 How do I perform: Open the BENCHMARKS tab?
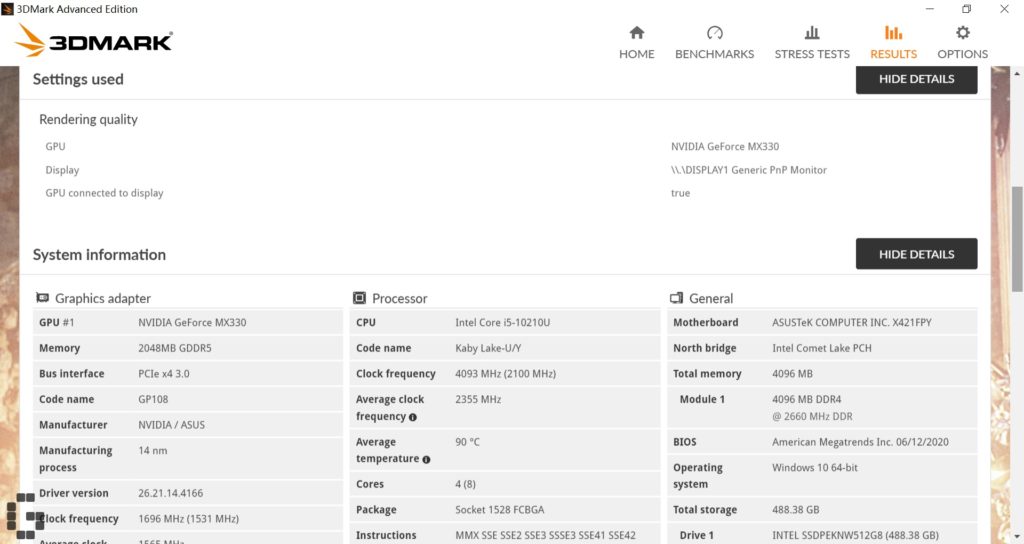[x=714, y=42]
